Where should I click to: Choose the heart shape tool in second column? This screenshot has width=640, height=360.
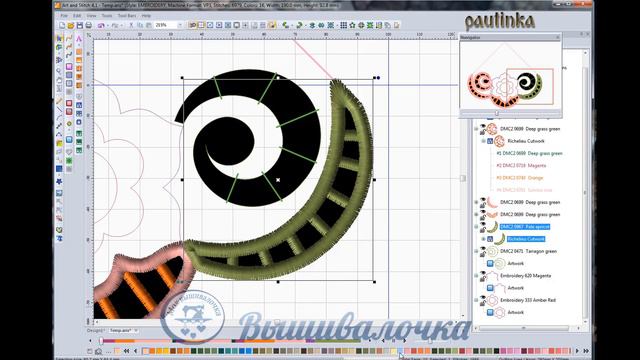tap(69, 152)
